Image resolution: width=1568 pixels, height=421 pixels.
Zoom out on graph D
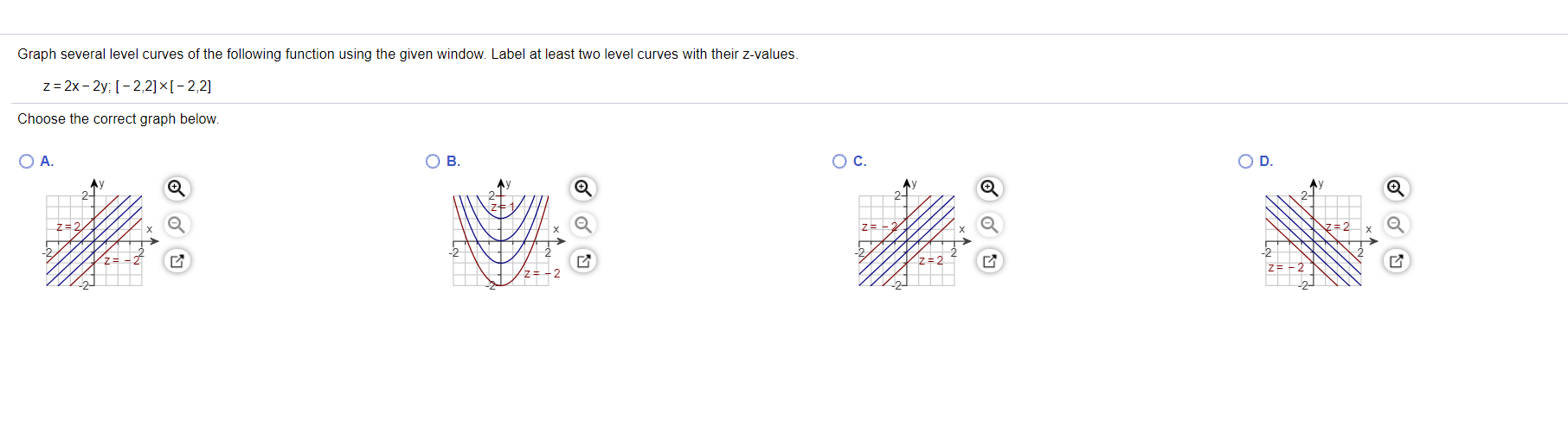pyautogui.click(x=1396, y=225)
